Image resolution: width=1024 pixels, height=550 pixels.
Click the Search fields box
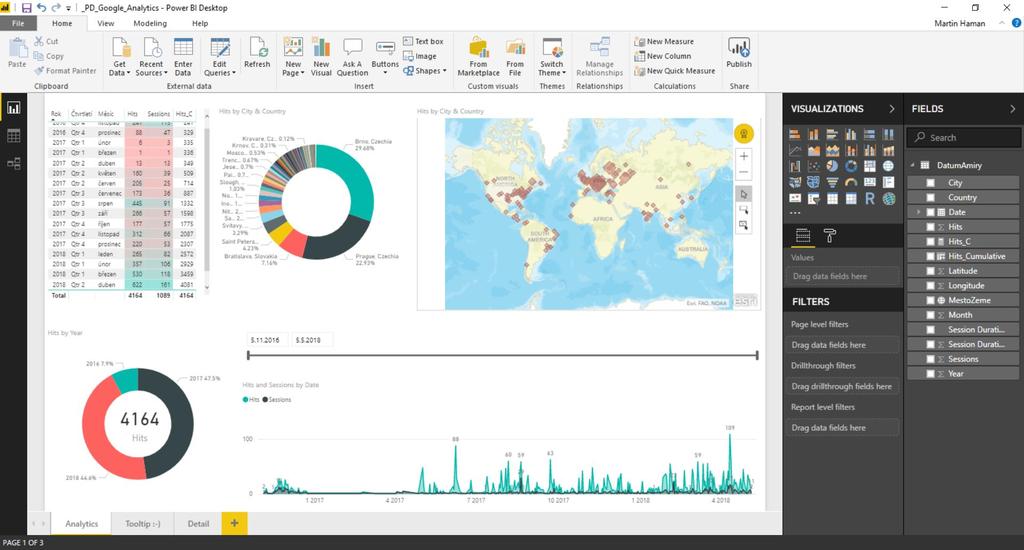963,138
